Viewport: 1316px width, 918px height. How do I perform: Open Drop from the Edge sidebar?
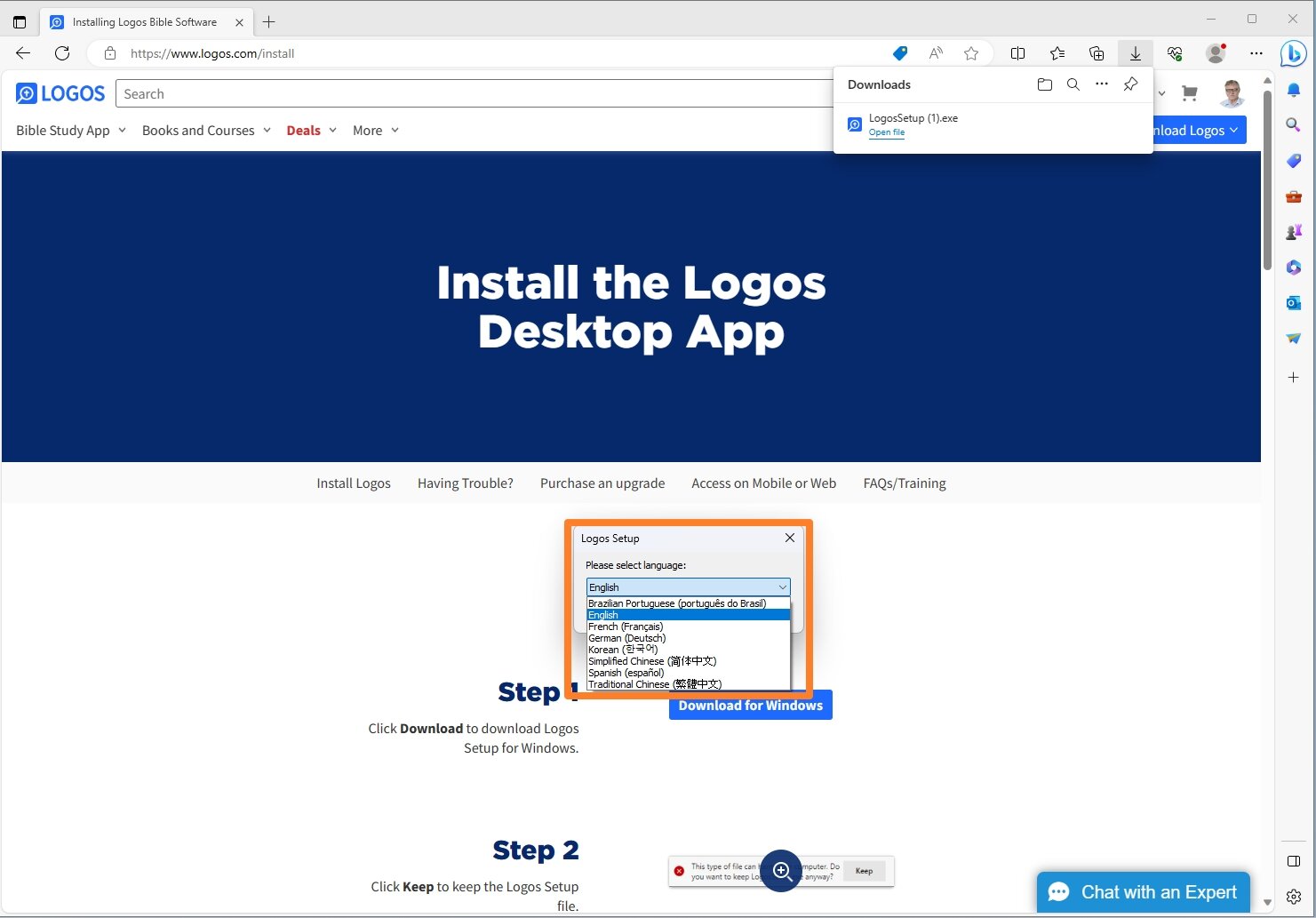pyautogui.click(x=1293, y=338)
